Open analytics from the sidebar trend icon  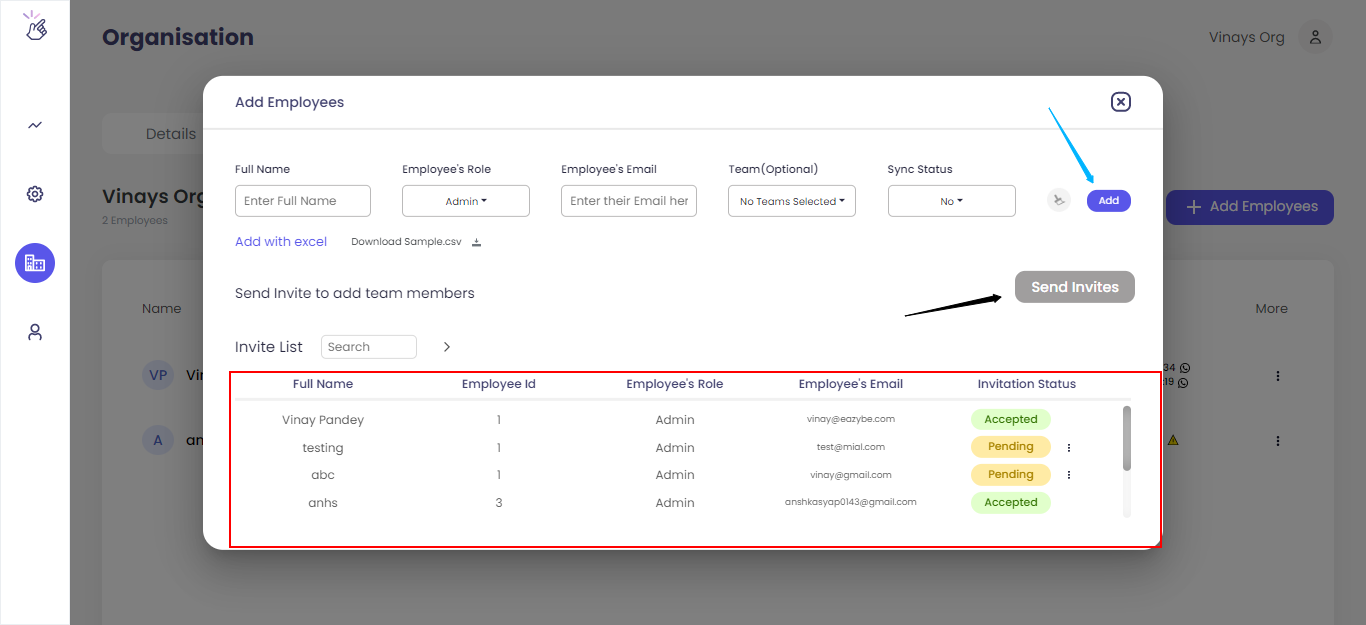pos(35,125)
